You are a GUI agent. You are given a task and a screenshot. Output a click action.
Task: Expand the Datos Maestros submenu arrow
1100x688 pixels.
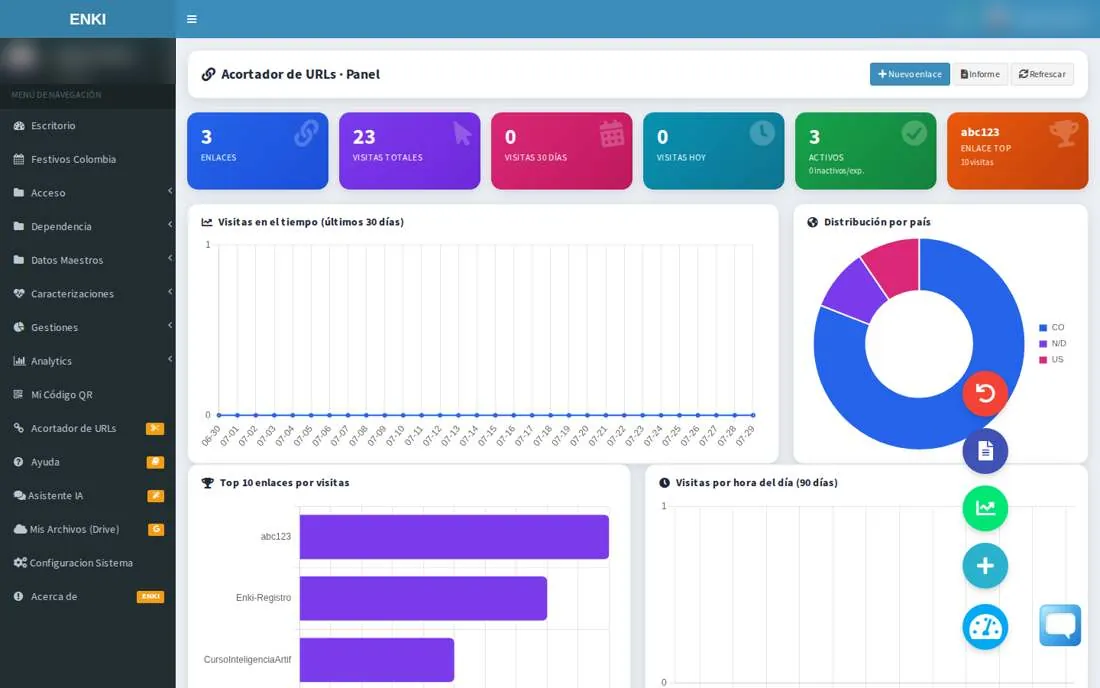(170, 258)
